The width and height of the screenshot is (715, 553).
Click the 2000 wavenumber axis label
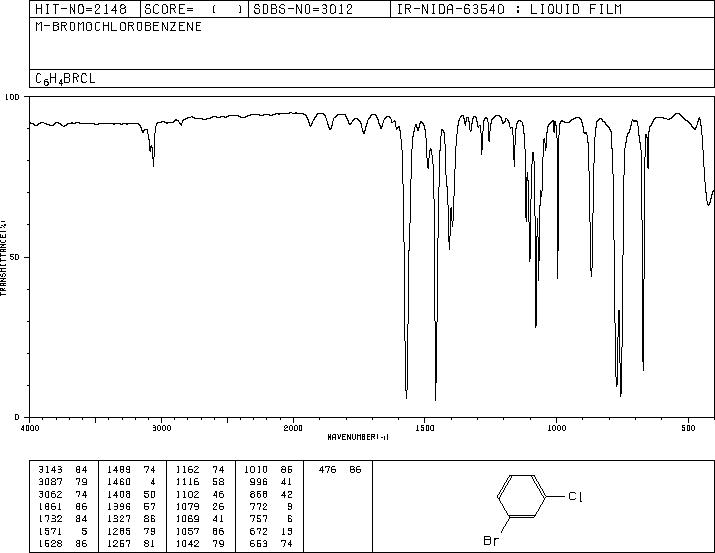[x=293, y=428]
